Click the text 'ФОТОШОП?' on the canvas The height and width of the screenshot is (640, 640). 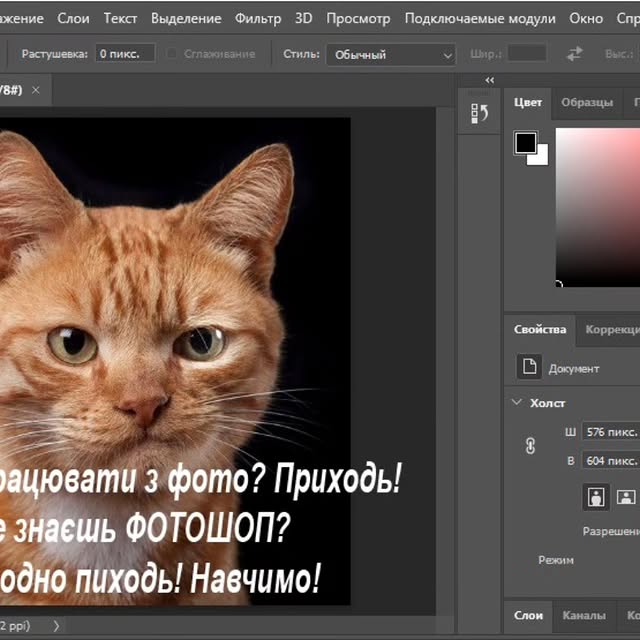208,528
